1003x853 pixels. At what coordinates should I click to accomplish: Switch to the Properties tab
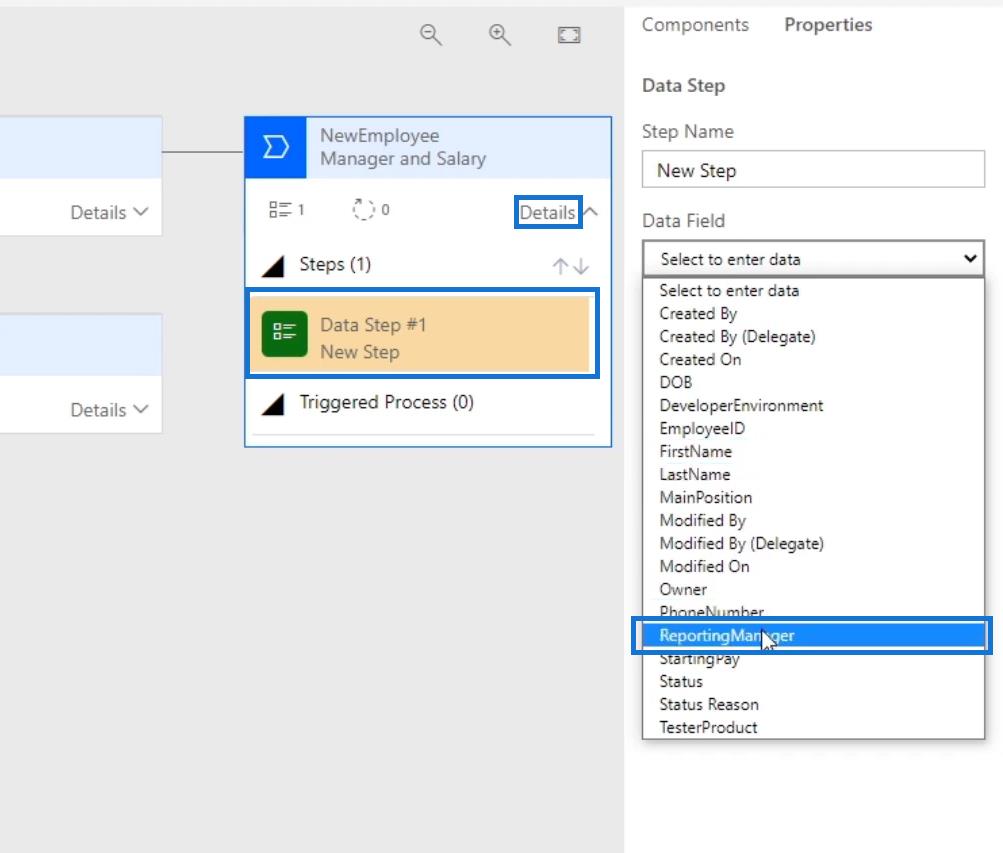click(828, 25)
